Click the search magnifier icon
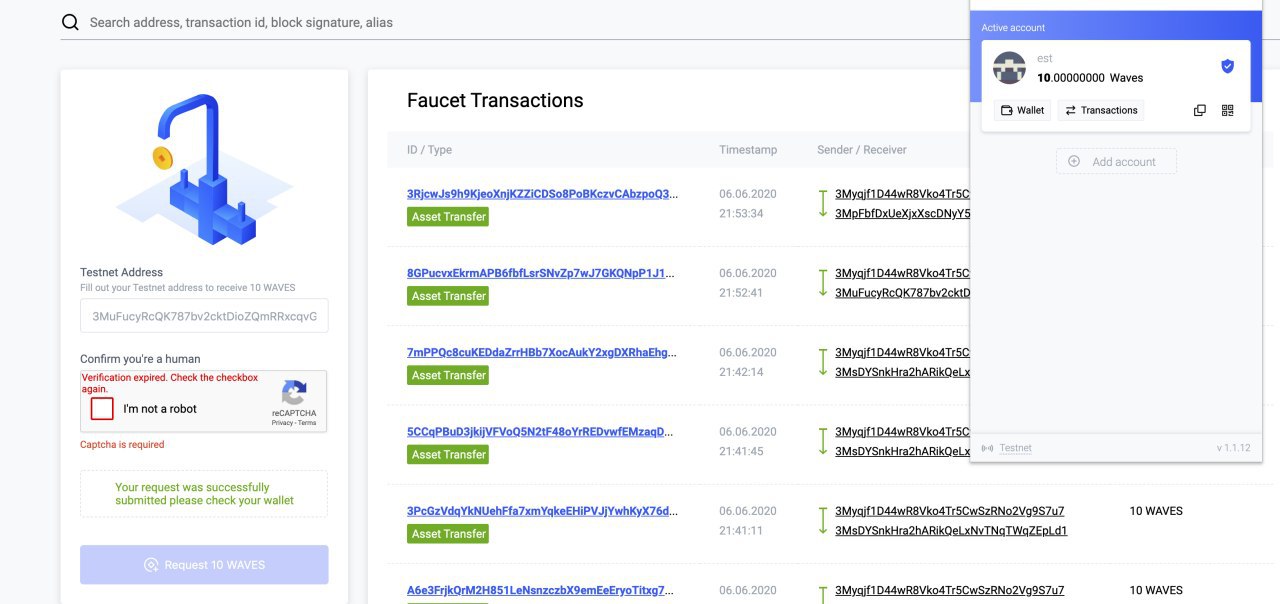 pos(70,22)
